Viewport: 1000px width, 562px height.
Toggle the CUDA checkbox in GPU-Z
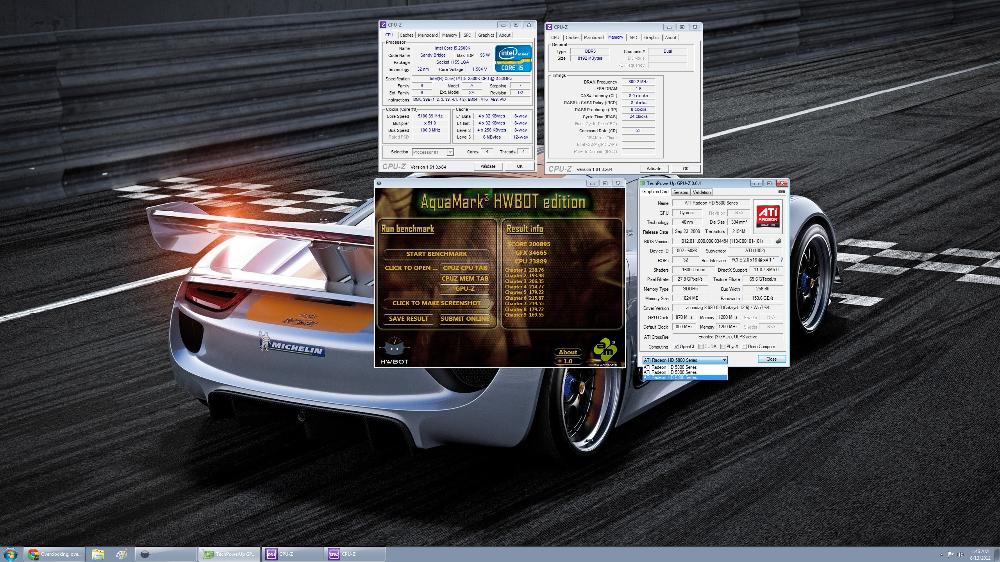[700, 346]
